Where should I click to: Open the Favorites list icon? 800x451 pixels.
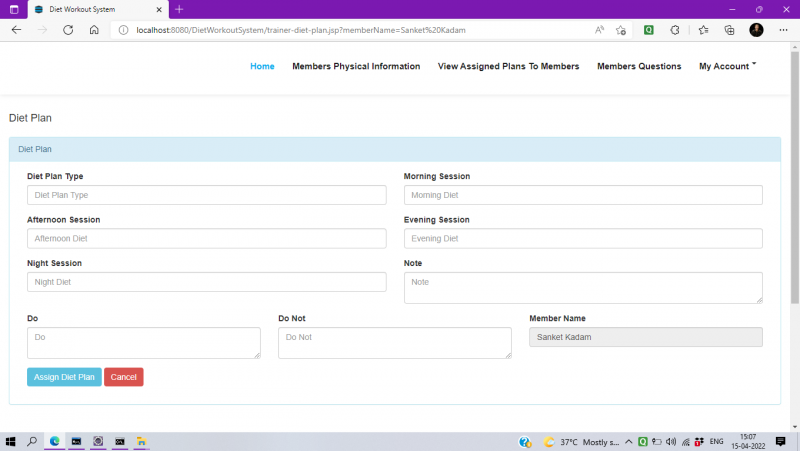coord(704,30)
